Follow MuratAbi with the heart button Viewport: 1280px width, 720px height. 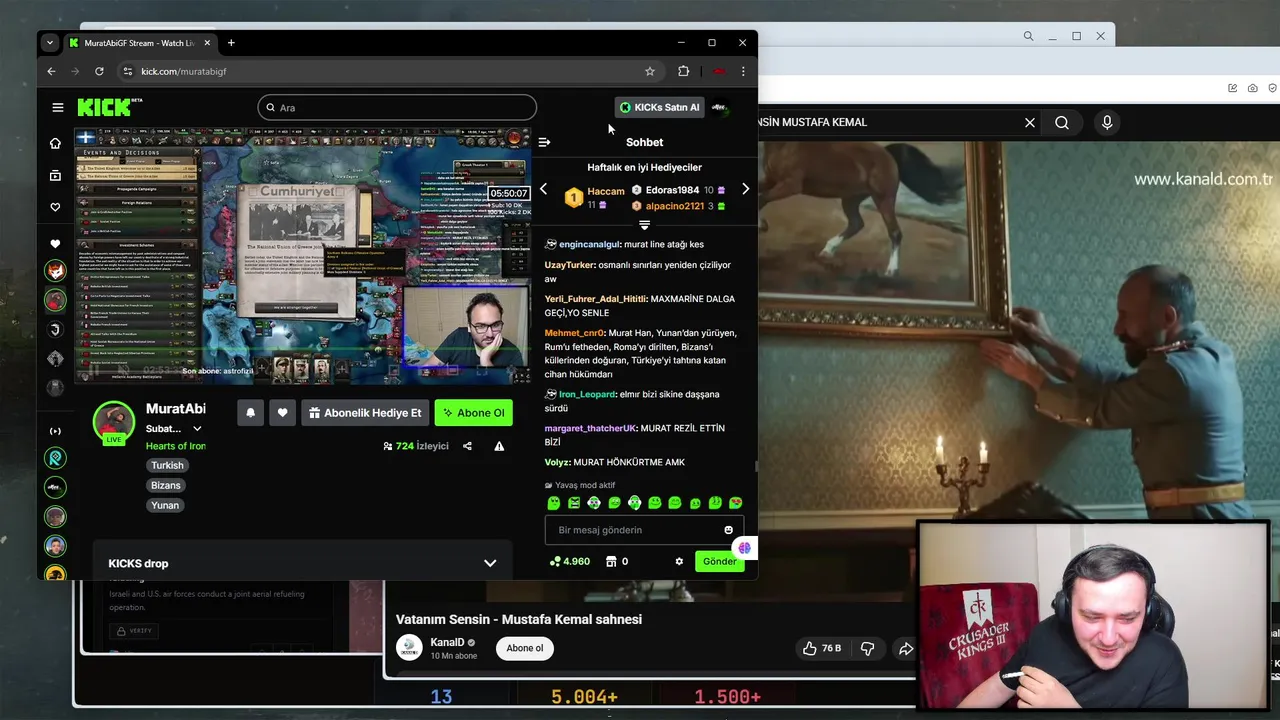coord(282,413)
